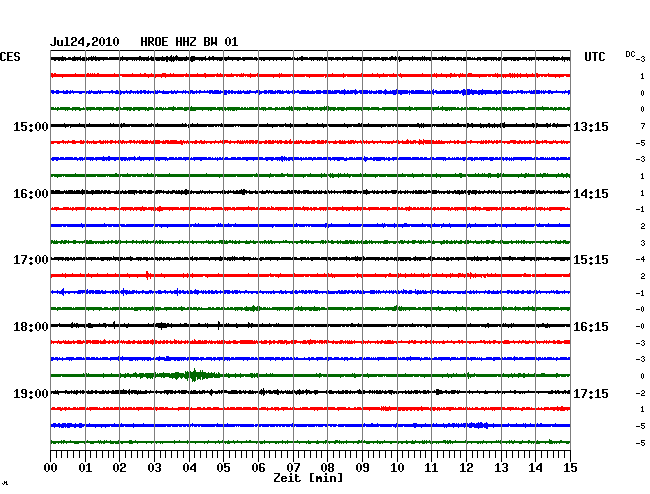This screenshot has width=650, height=494.
Task: Click minute 15 on the time axis
Action: pos(570,468)
